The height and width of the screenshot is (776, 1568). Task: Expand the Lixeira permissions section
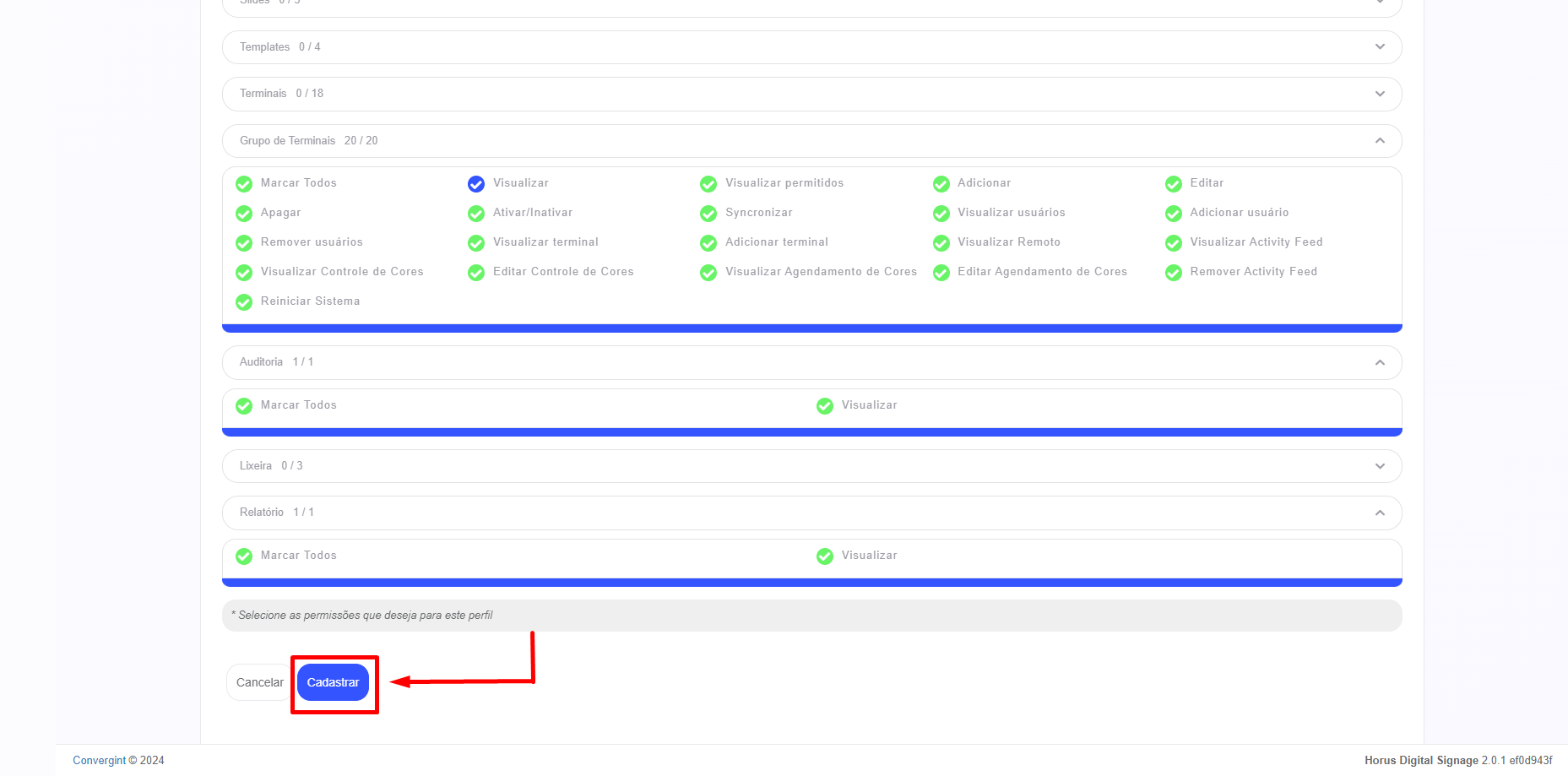point(1379,466)
